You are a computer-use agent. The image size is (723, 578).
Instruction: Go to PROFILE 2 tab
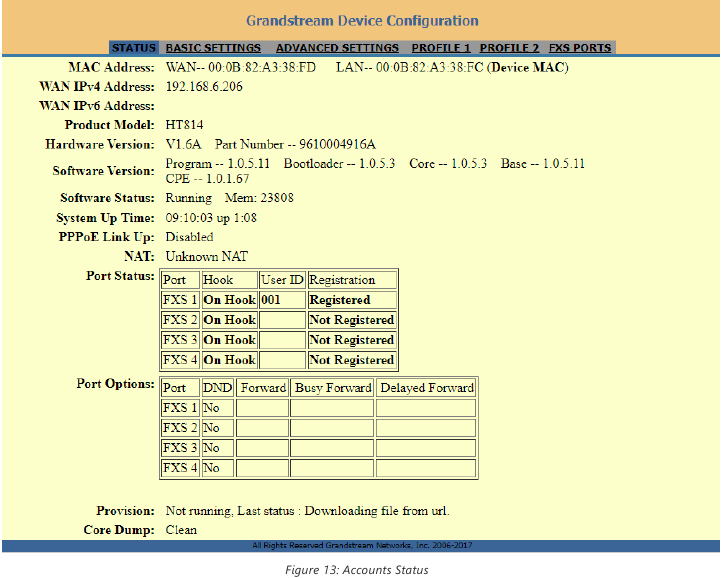(x=509, y=48)
